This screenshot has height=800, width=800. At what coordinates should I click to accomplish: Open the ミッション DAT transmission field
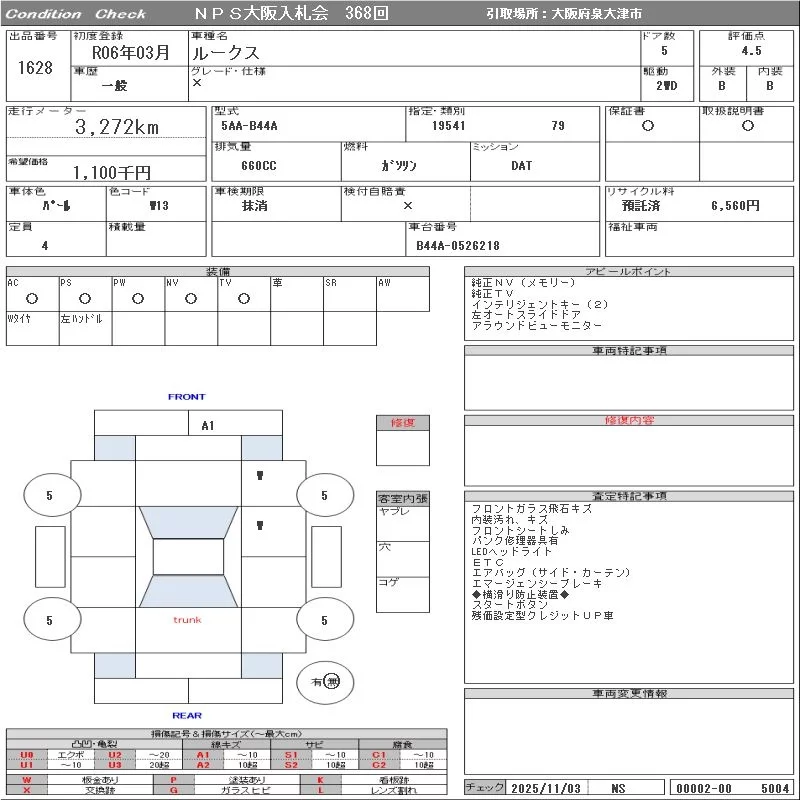521,166
